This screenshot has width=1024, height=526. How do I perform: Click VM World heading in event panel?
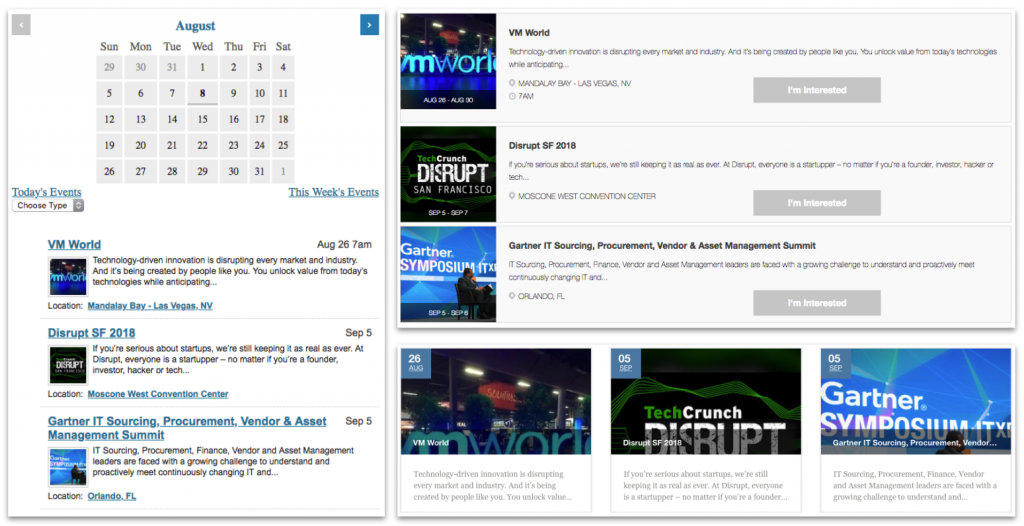(x=529, y=32)
